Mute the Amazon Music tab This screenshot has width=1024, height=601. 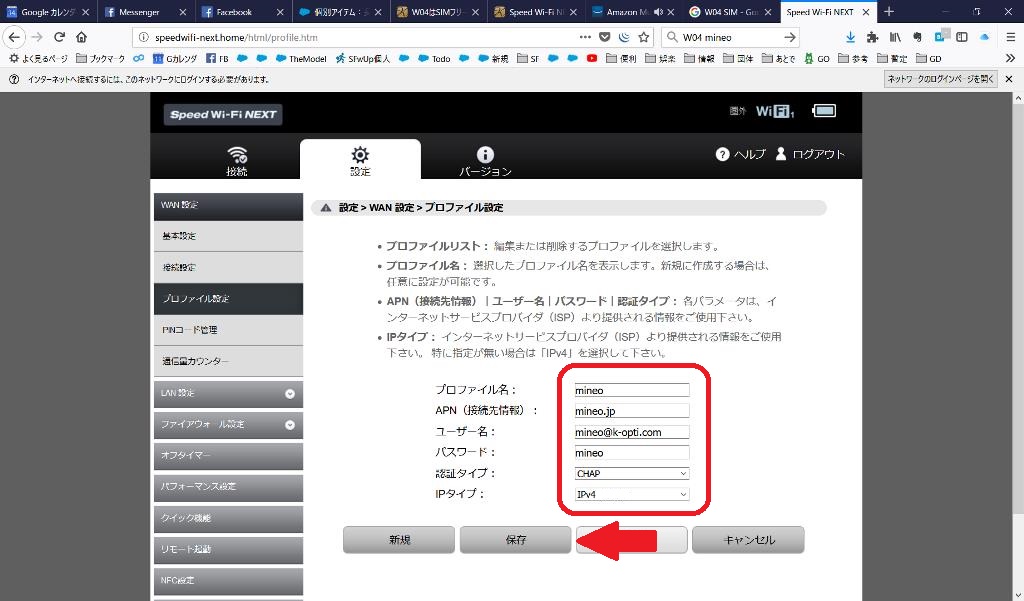click(x=658, y=12)
